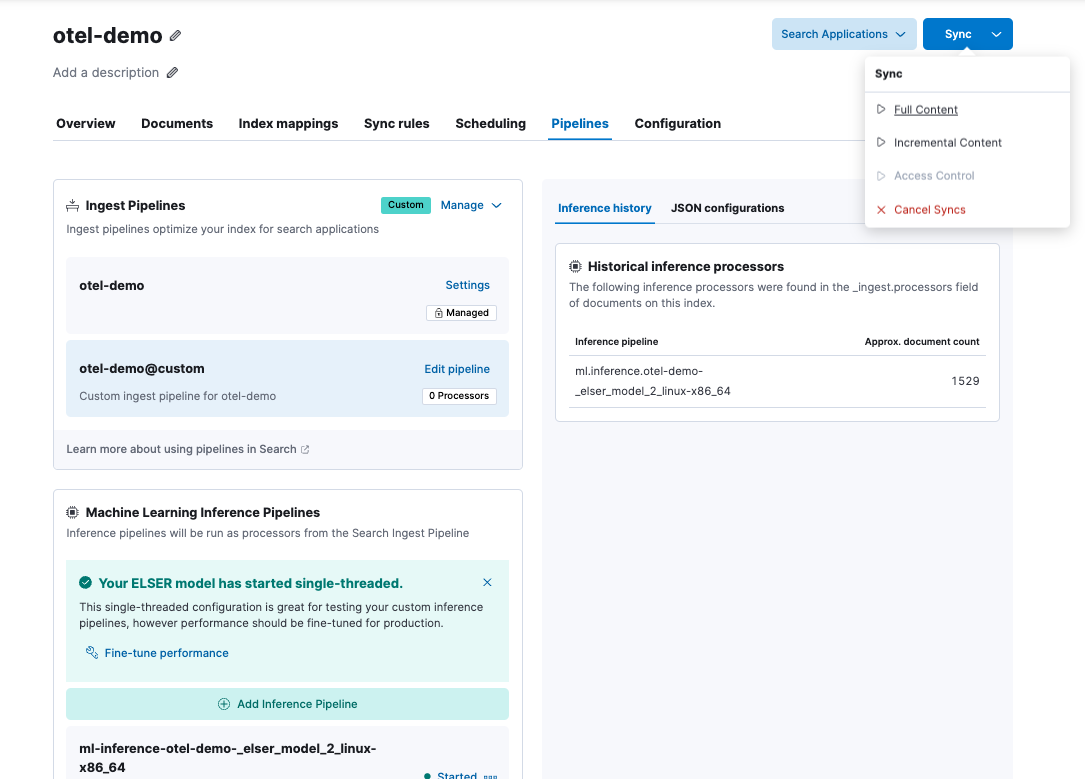The width and height of the screenshot is (1085, 779).
Task: Dismiss the ELSER model started callout
Action: pos(487,582)
